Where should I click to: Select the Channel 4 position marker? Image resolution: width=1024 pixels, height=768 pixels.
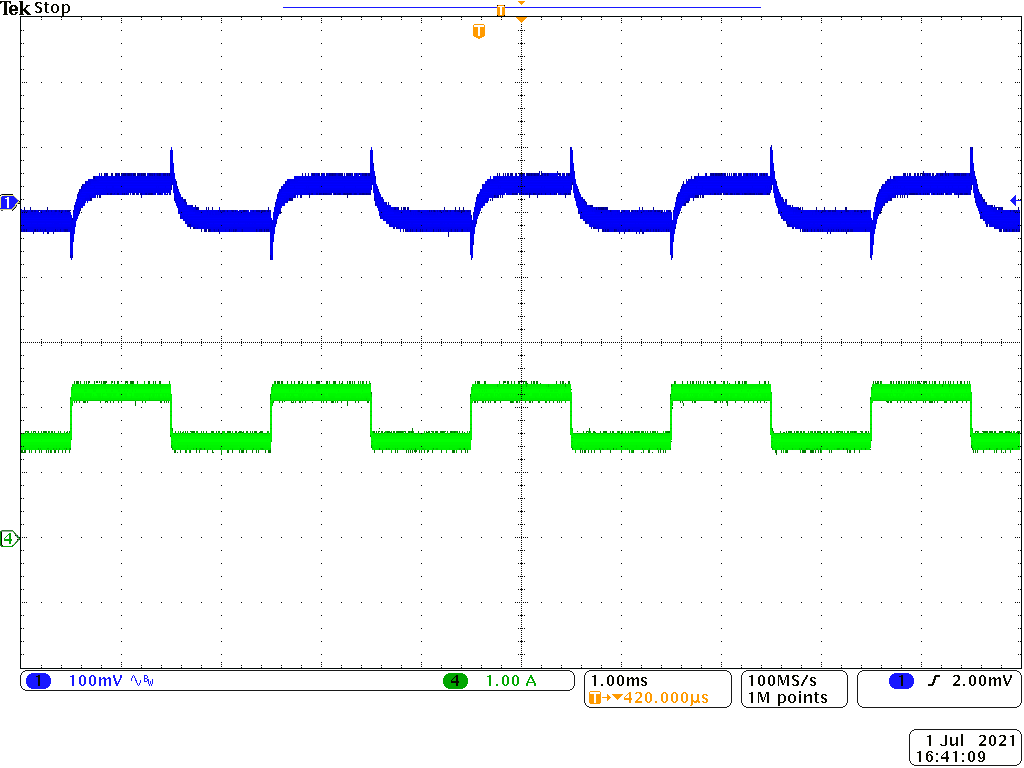click(x=8, y=536)
